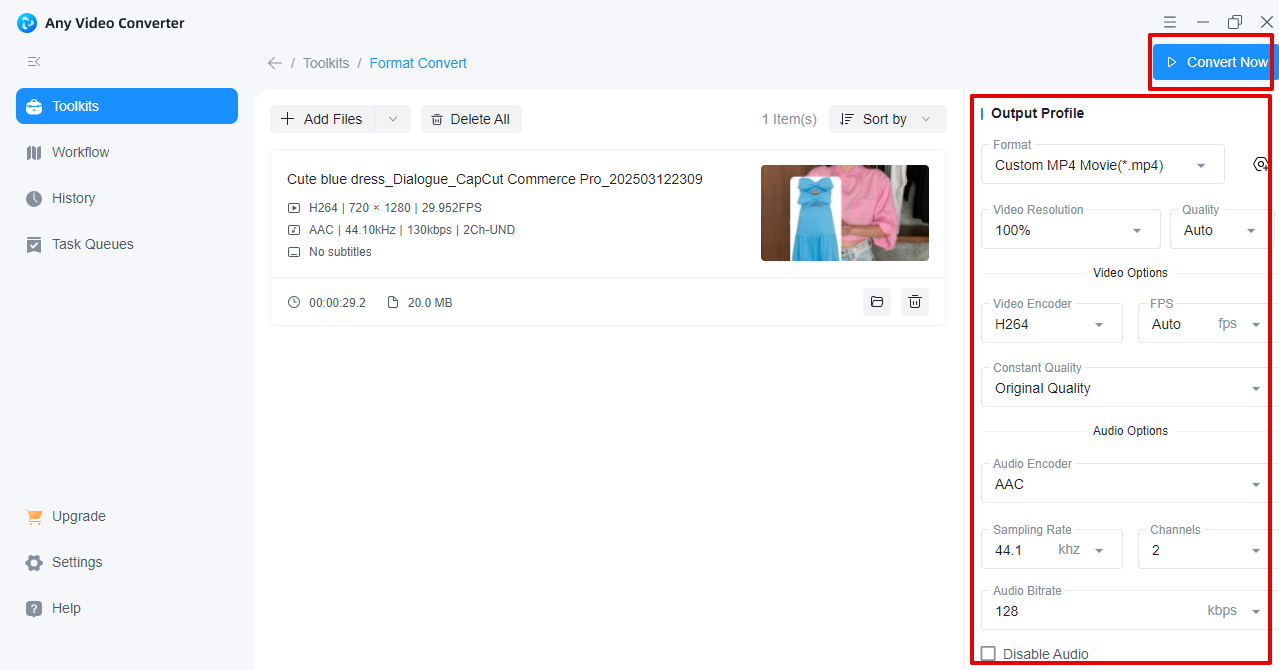Start conversion with Convert Now

[x=1213, y=61]
